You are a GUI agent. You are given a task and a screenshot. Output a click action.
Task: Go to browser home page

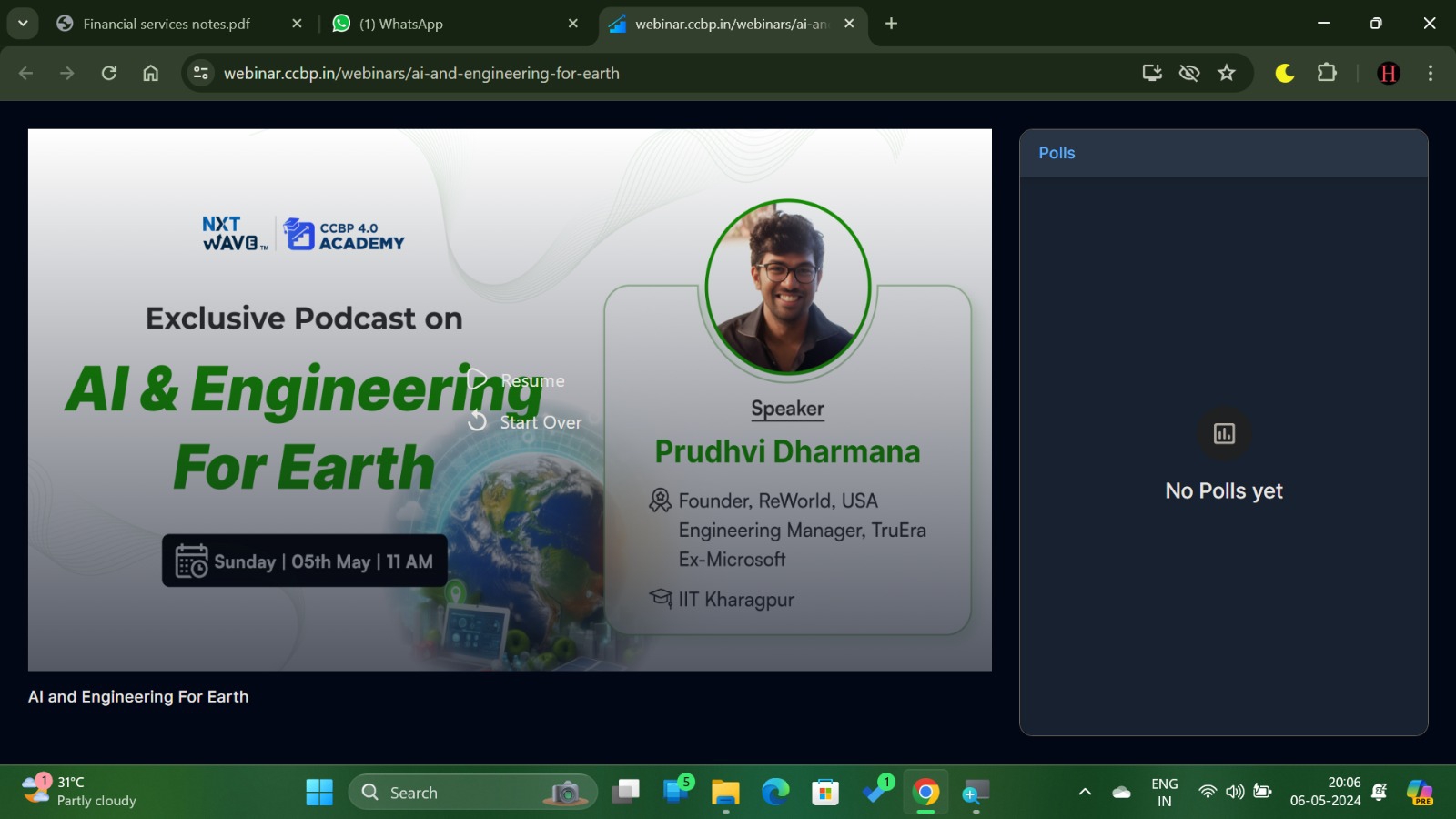(151, 73)
